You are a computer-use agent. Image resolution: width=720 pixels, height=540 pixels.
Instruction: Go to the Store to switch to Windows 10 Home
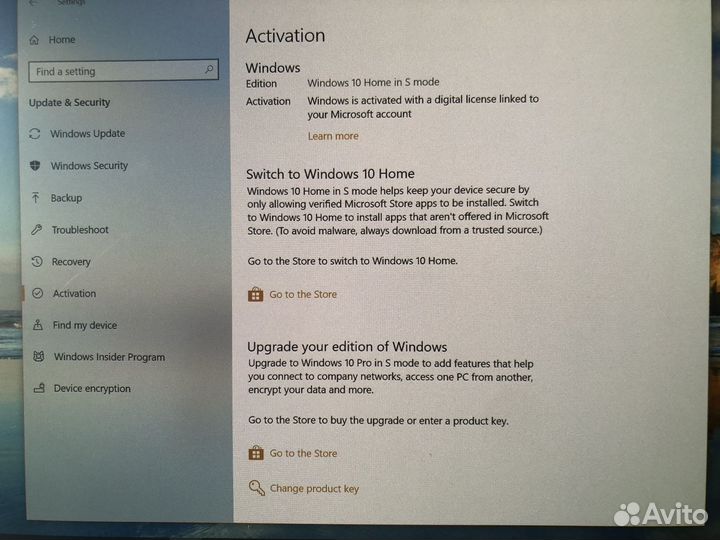[x=302, y=295]
